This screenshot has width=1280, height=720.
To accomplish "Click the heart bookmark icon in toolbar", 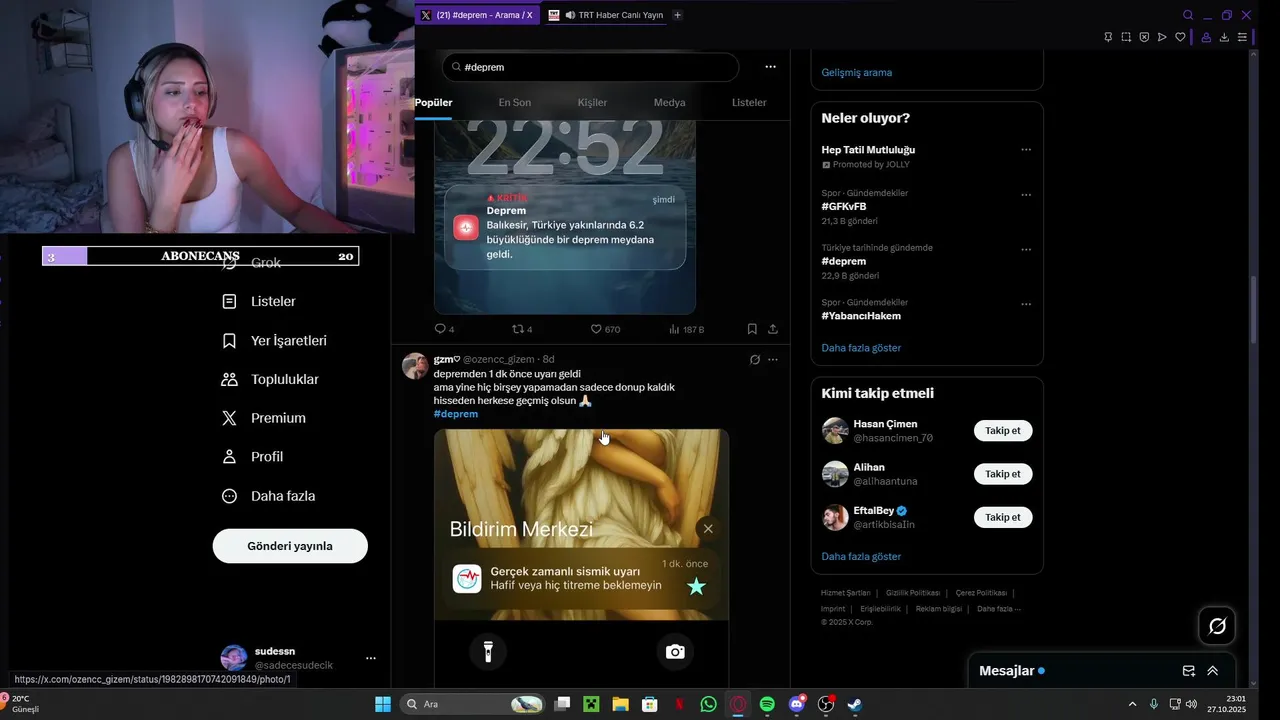I will pyautogui.click(x=1180, y=37).
